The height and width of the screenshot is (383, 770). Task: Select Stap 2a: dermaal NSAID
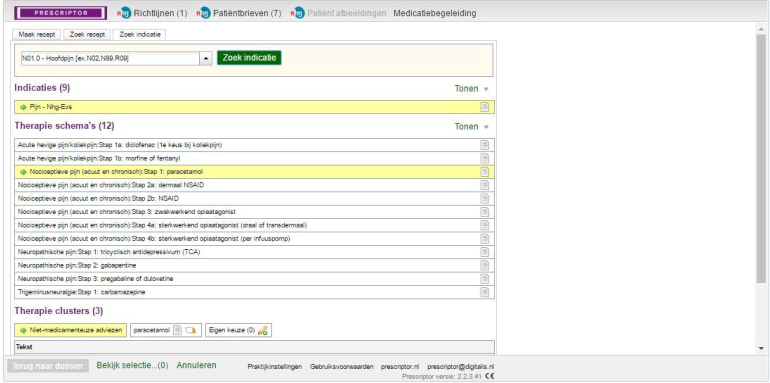(x=254, y=185)
